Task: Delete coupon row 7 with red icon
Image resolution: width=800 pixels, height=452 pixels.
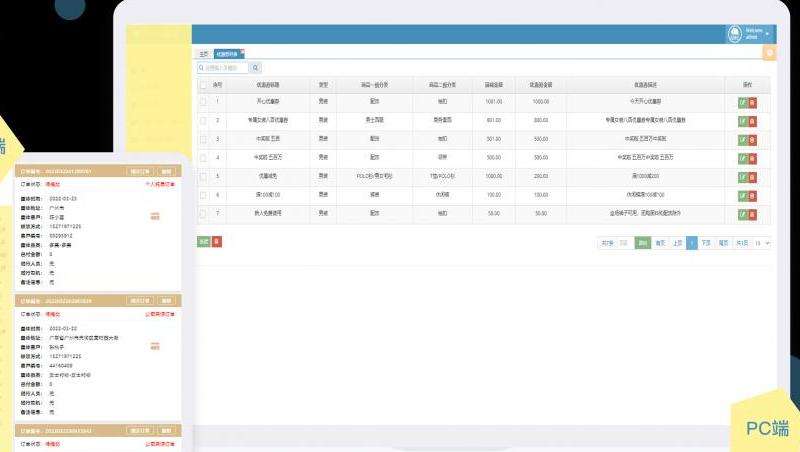Action: (752, 215)
